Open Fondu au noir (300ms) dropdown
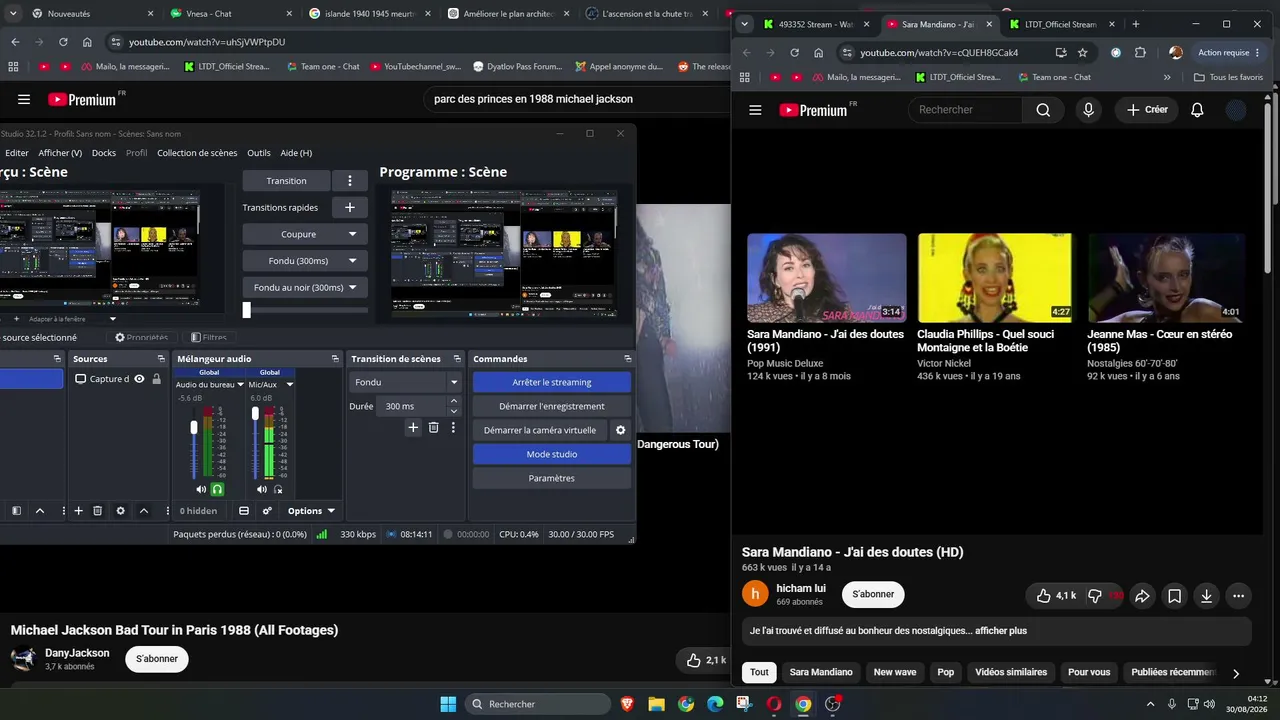1280x720 pixels. 352,288
